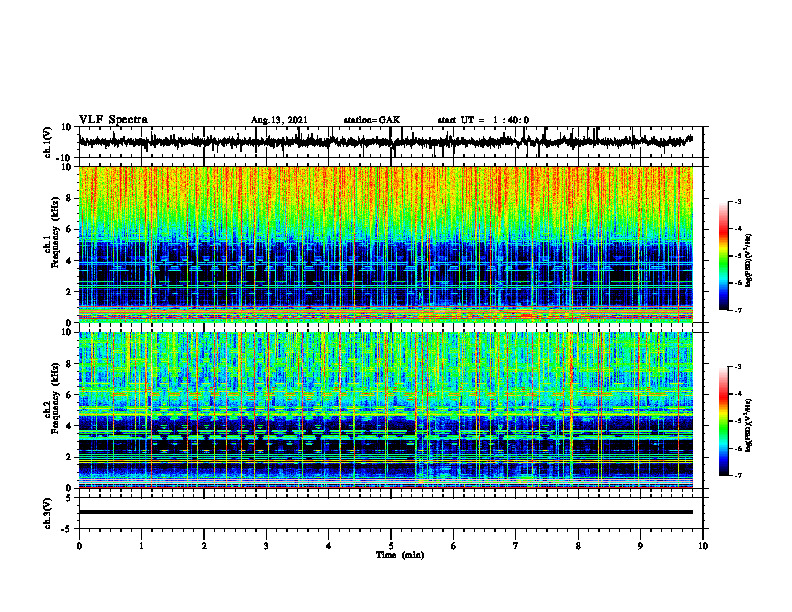Click the Time axis tick label "9"

640,546
